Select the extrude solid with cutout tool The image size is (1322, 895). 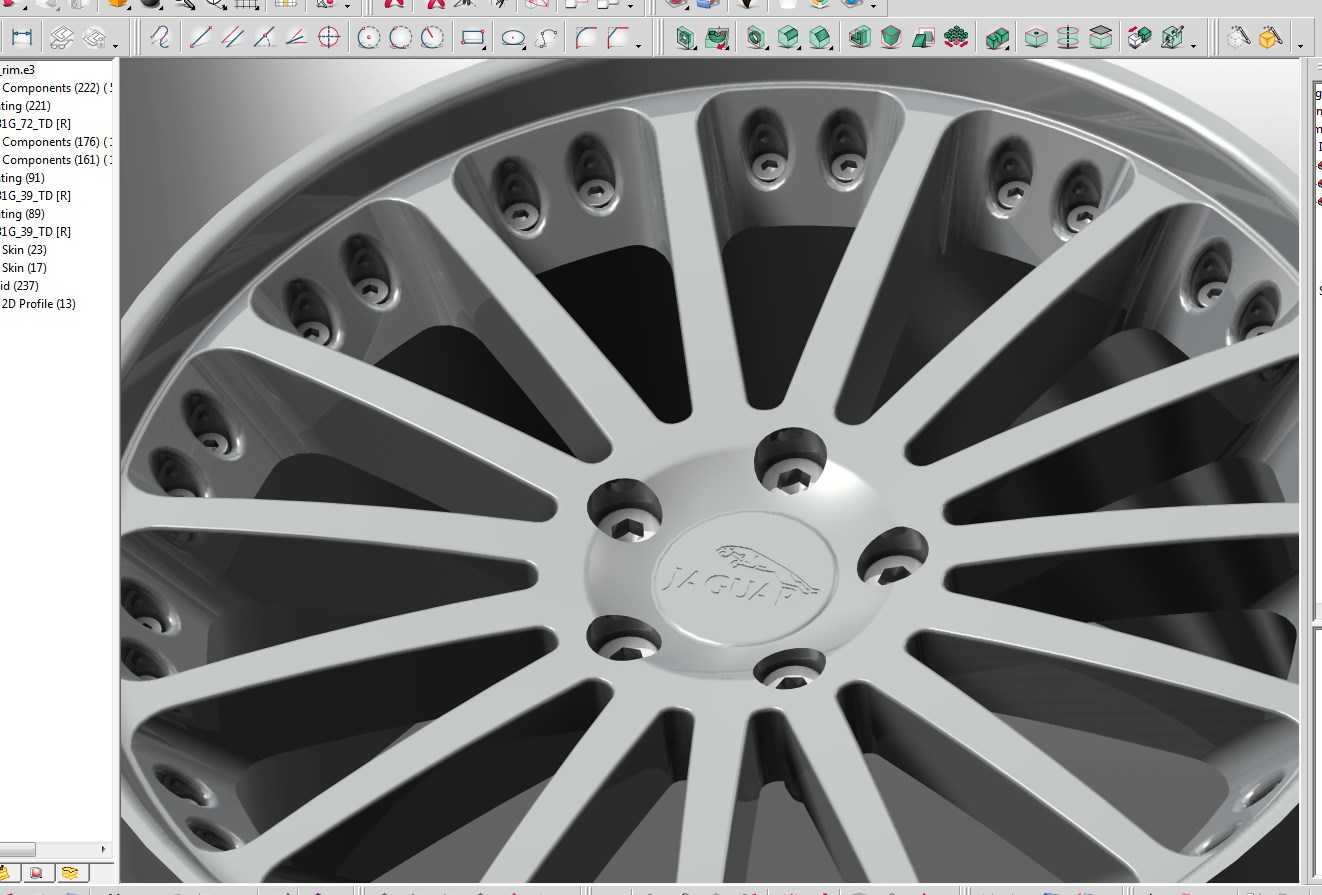click(686, 39)
